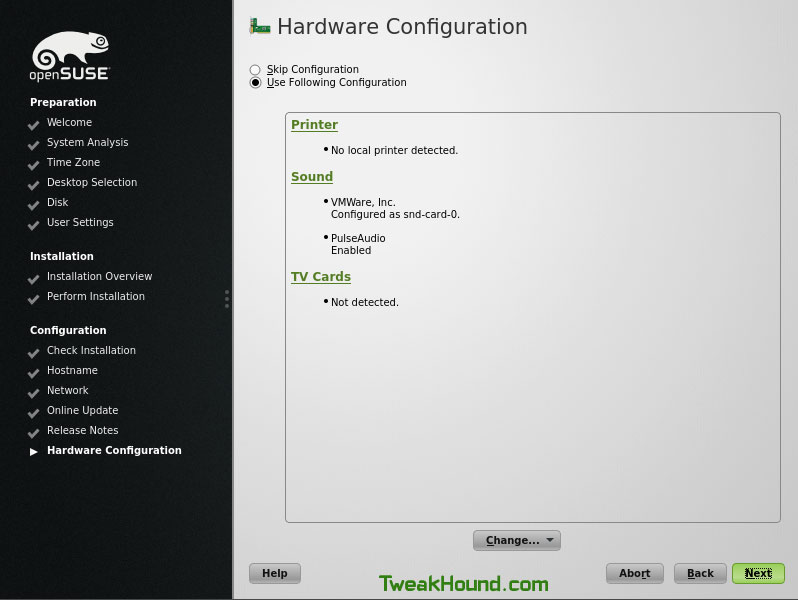Click the bold Hardware Configuration sidebar step
The height and width of the screenshot is (600, 798).
click(114, 450)
